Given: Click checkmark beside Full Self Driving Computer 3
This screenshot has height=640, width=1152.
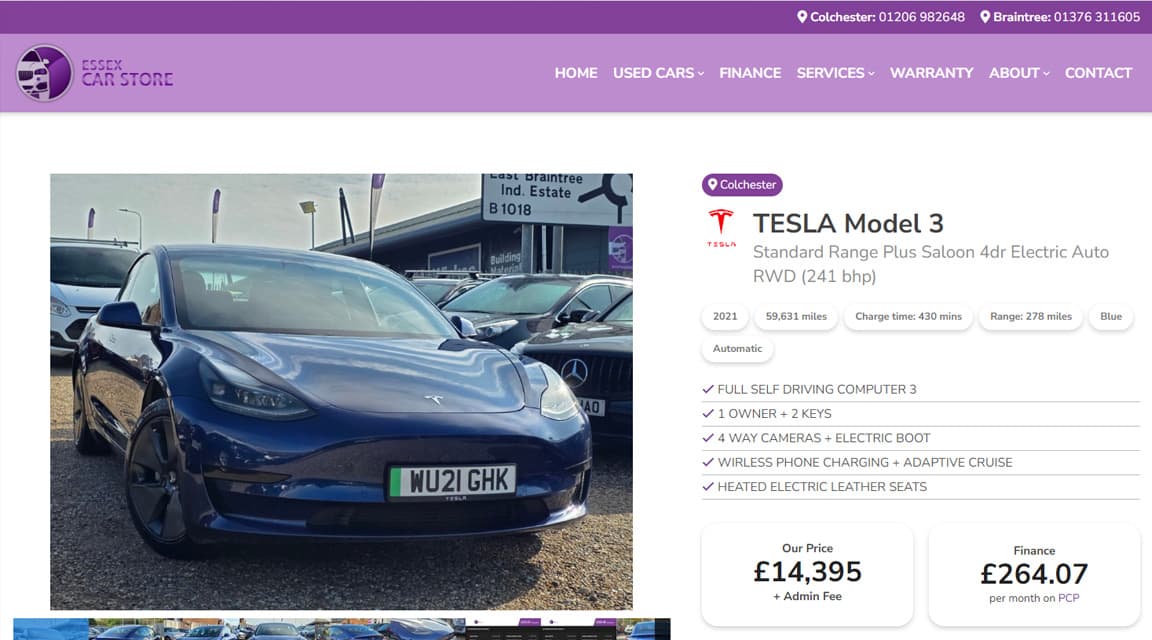Looking at the screenshot, I should tap(708, 389).
